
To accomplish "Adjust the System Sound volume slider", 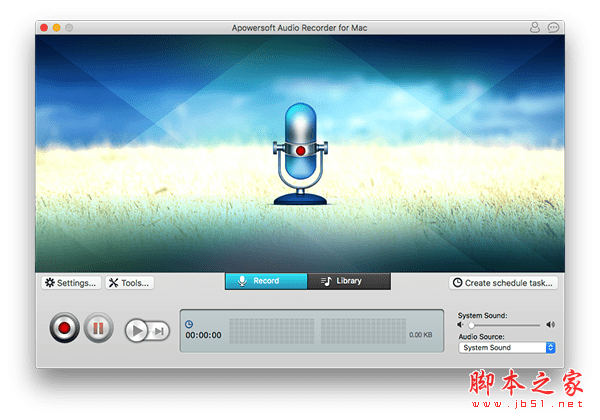I will 505,325.
